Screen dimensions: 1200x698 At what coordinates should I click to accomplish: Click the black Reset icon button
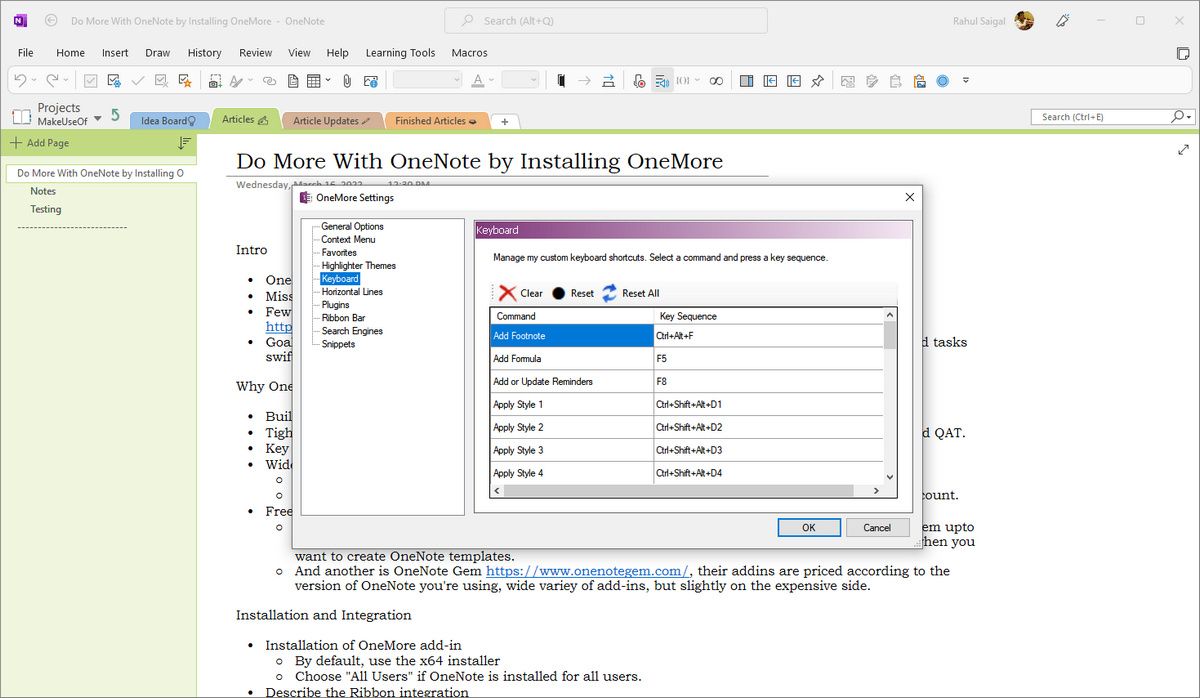(559, 293)
